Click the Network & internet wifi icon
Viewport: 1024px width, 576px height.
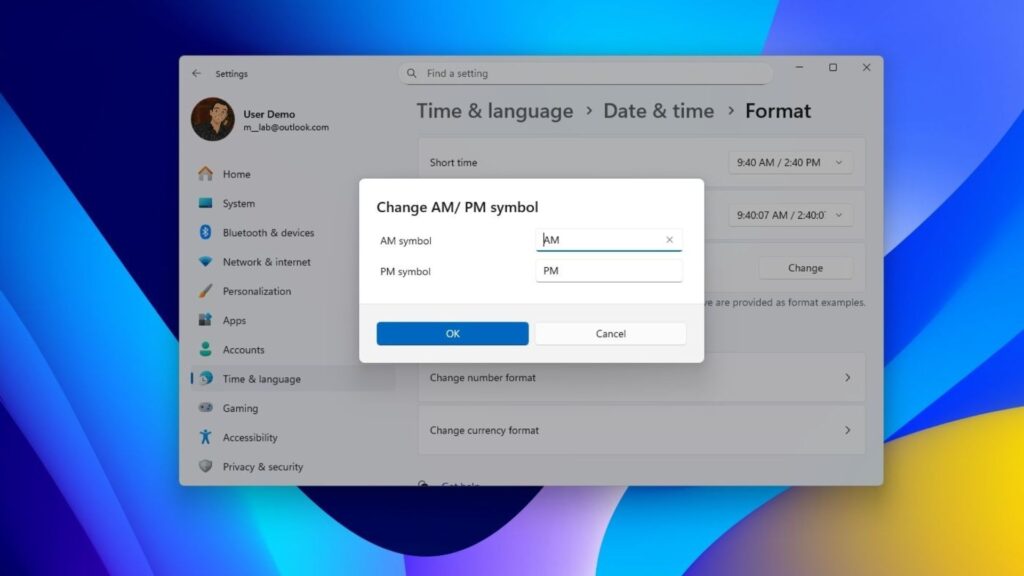tap(206, 262)
